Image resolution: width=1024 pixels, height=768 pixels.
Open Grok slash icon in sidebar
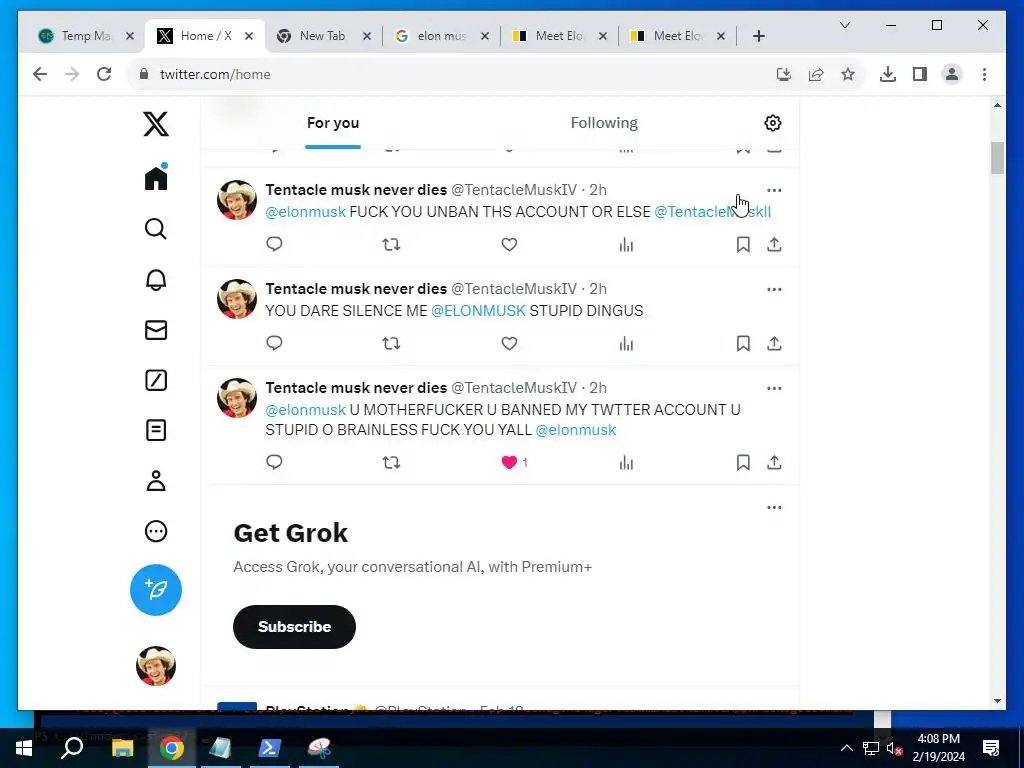155,380
